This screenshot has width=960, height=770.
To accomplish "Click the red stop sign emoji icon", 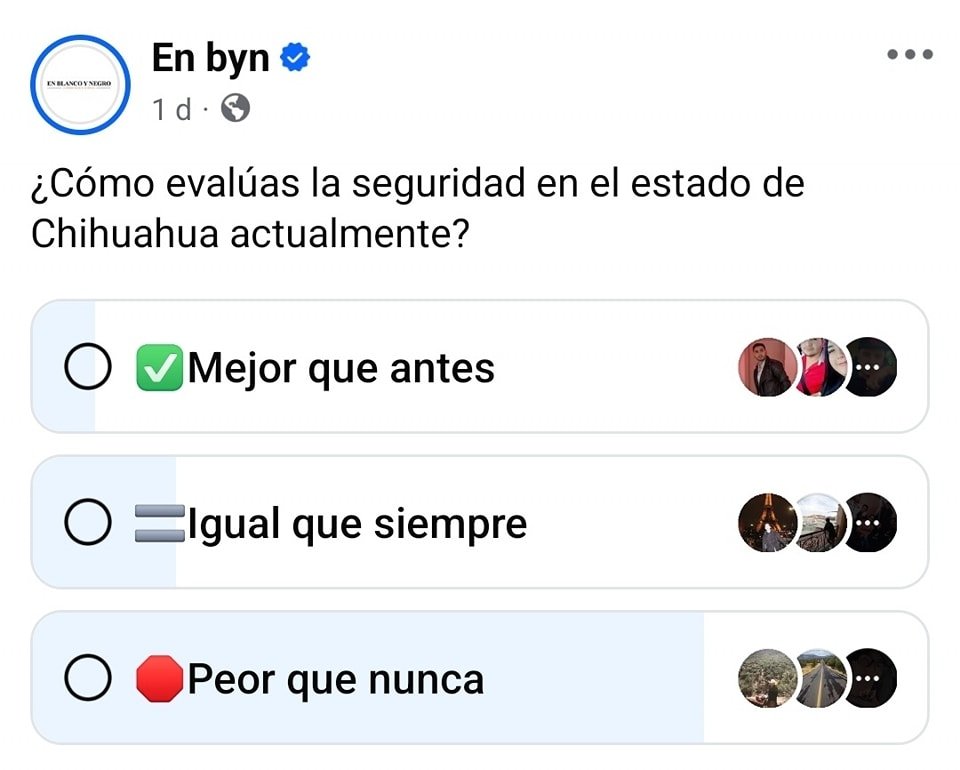I will click(x=159, y=680).
